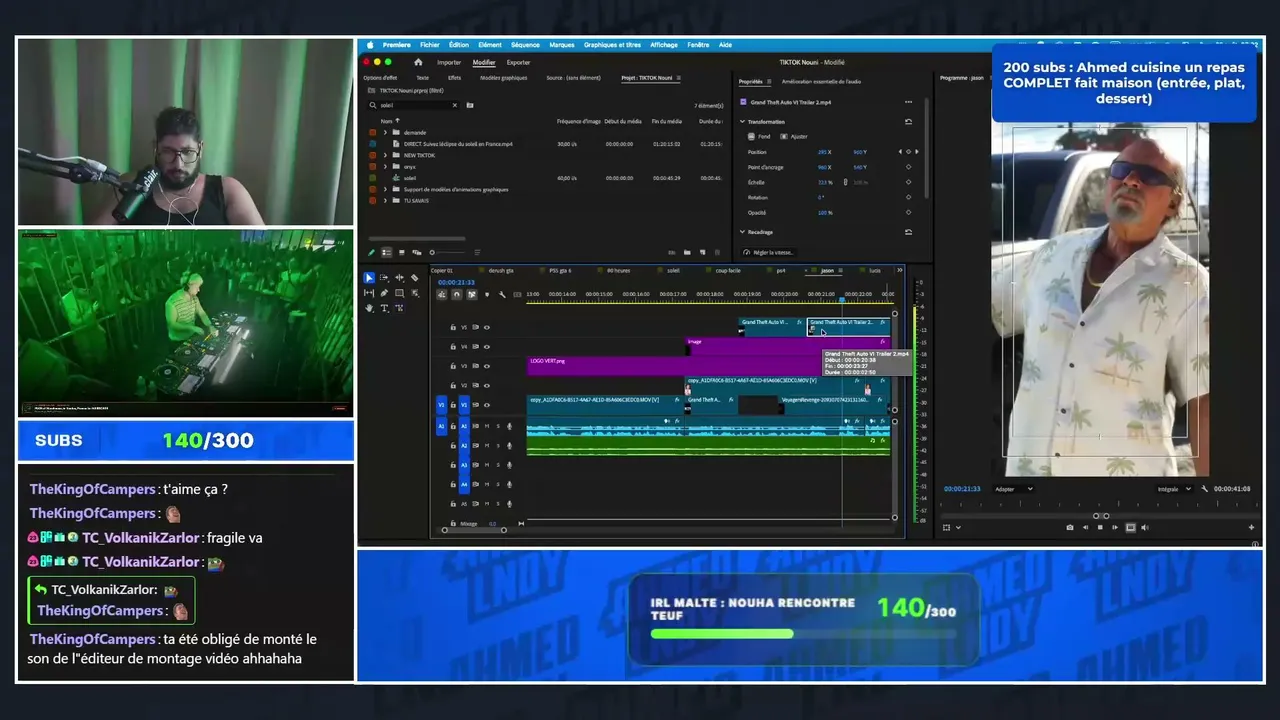Image resolution: width=1280 pixels, height=720 pixels.
Task: Open the Amélioration essentielle de l'audio tab
Action: pos(821,82)
